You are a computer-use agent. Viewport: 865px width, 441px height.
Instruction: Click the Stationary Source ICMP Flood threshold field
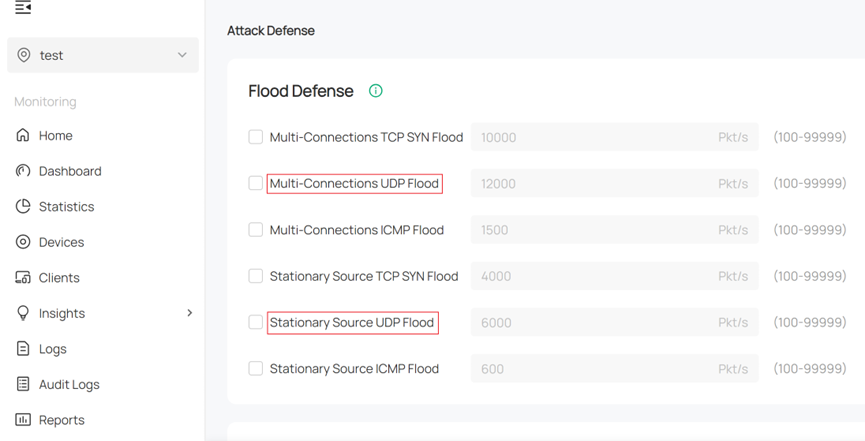pyautogui.click(x=615, y=369)
